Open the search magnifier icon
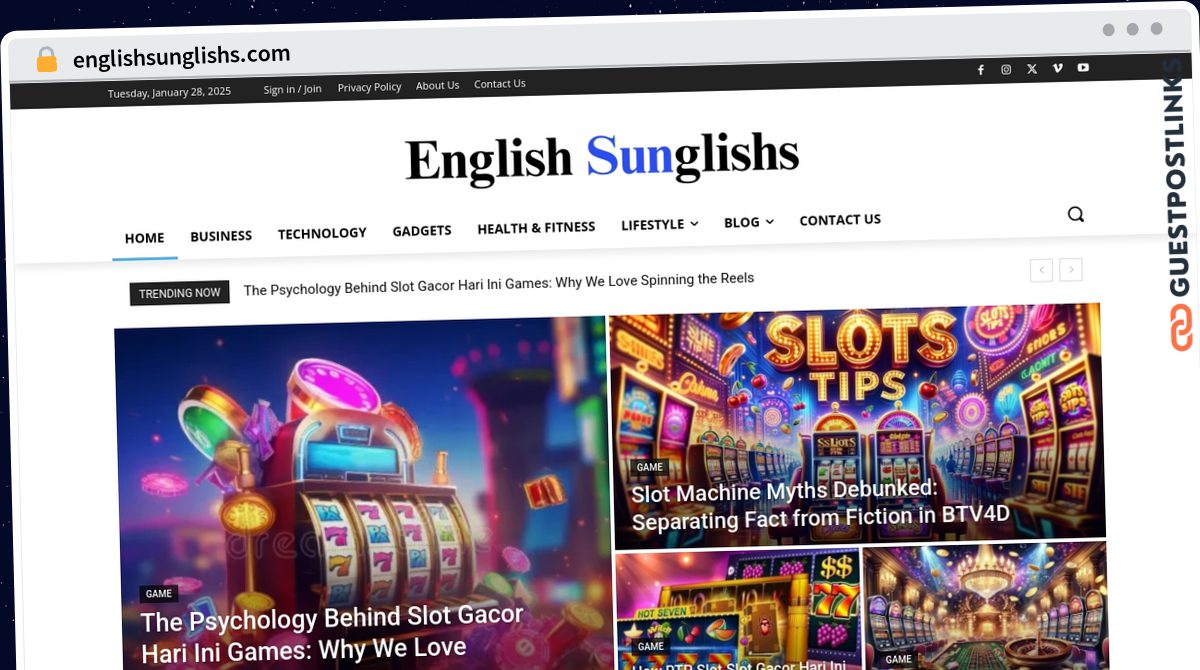The image size is (1200, 670). point(1076,214)
